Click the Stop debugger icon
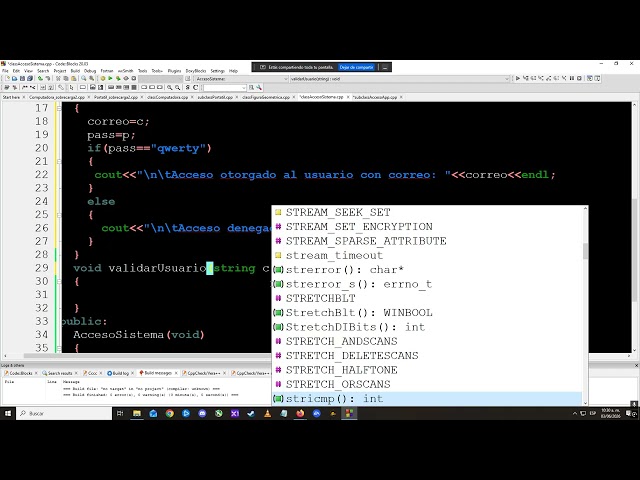Viewport: 640px width, 480px height. 579,78
